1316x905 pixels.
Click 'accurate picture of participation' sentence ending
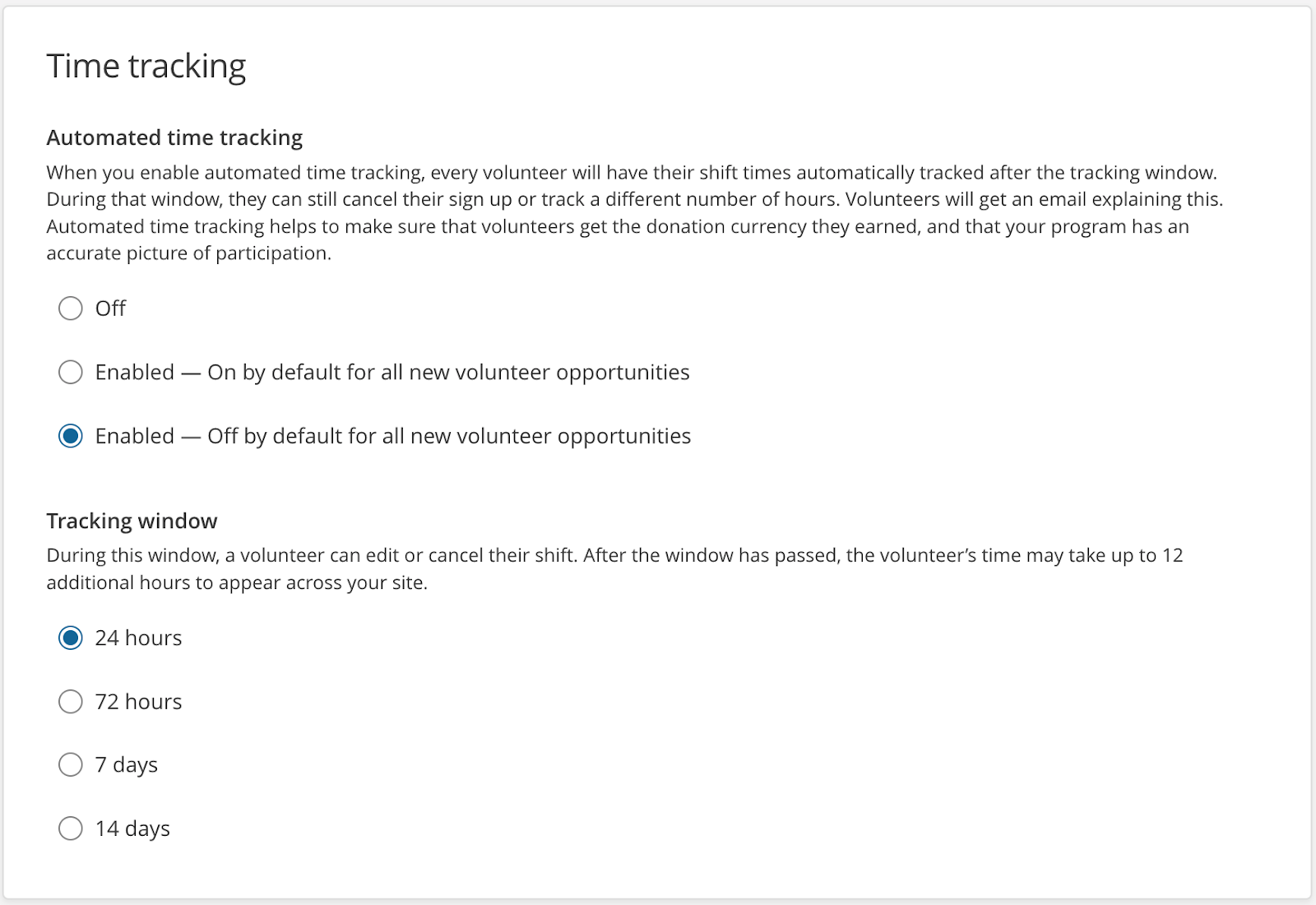[x=189, y=253]
